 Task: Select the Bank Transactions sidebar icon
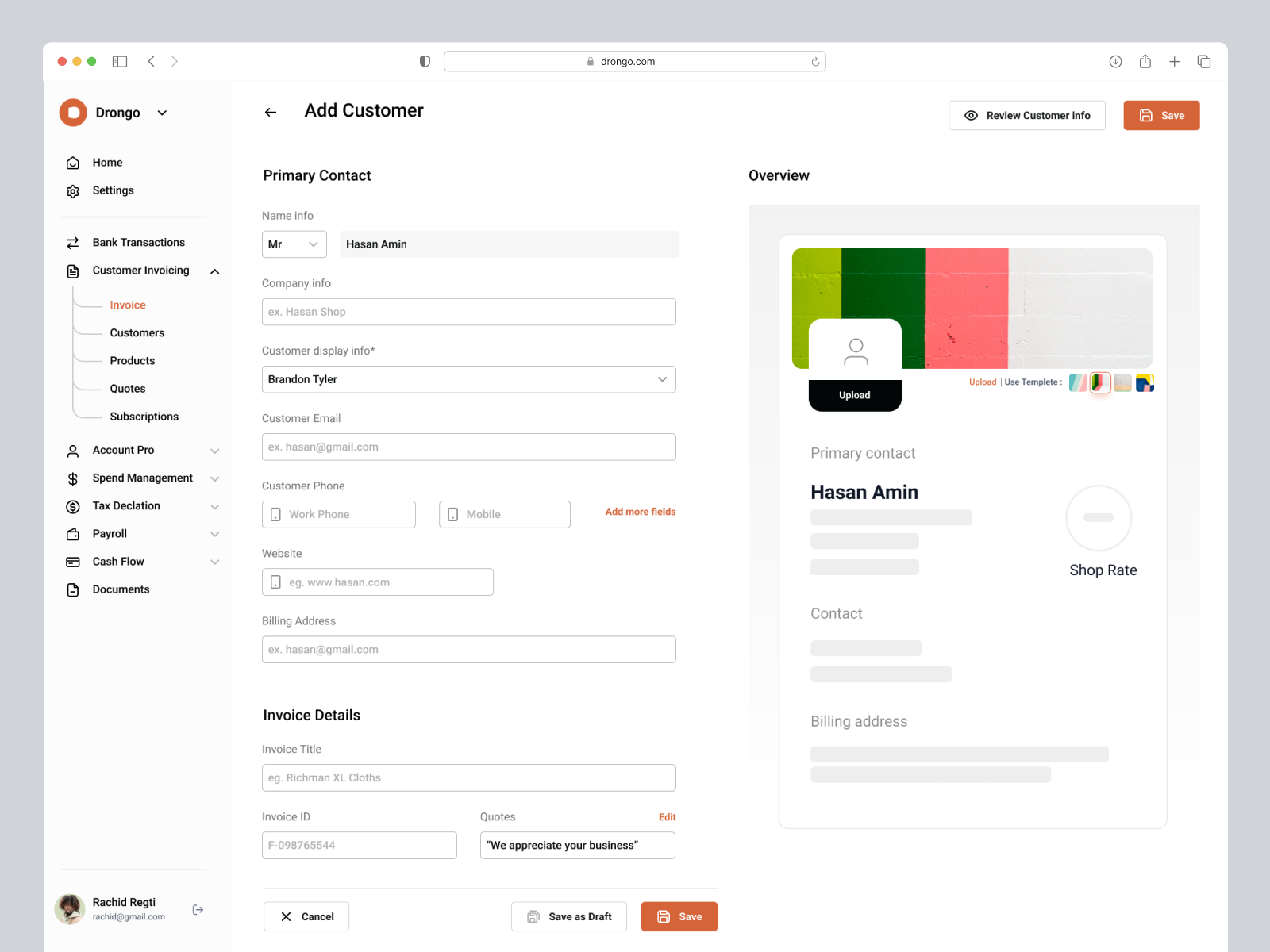[72, 242]
